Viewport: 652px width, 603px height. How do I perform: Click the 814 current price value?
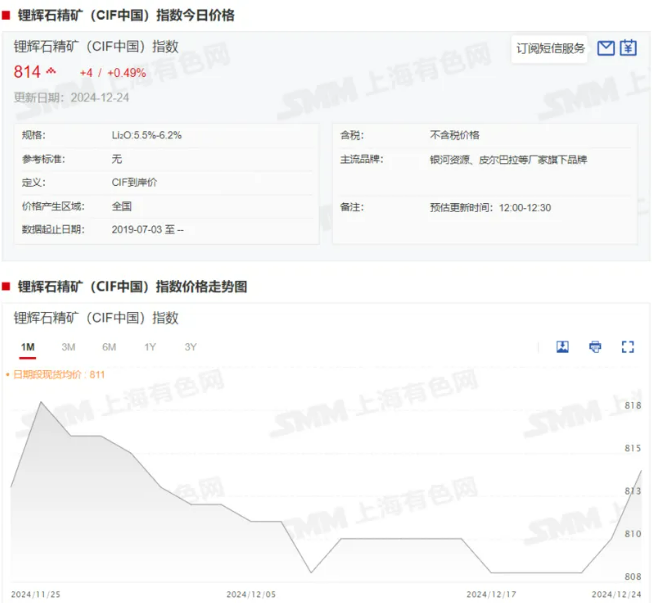tap(27, 72)
